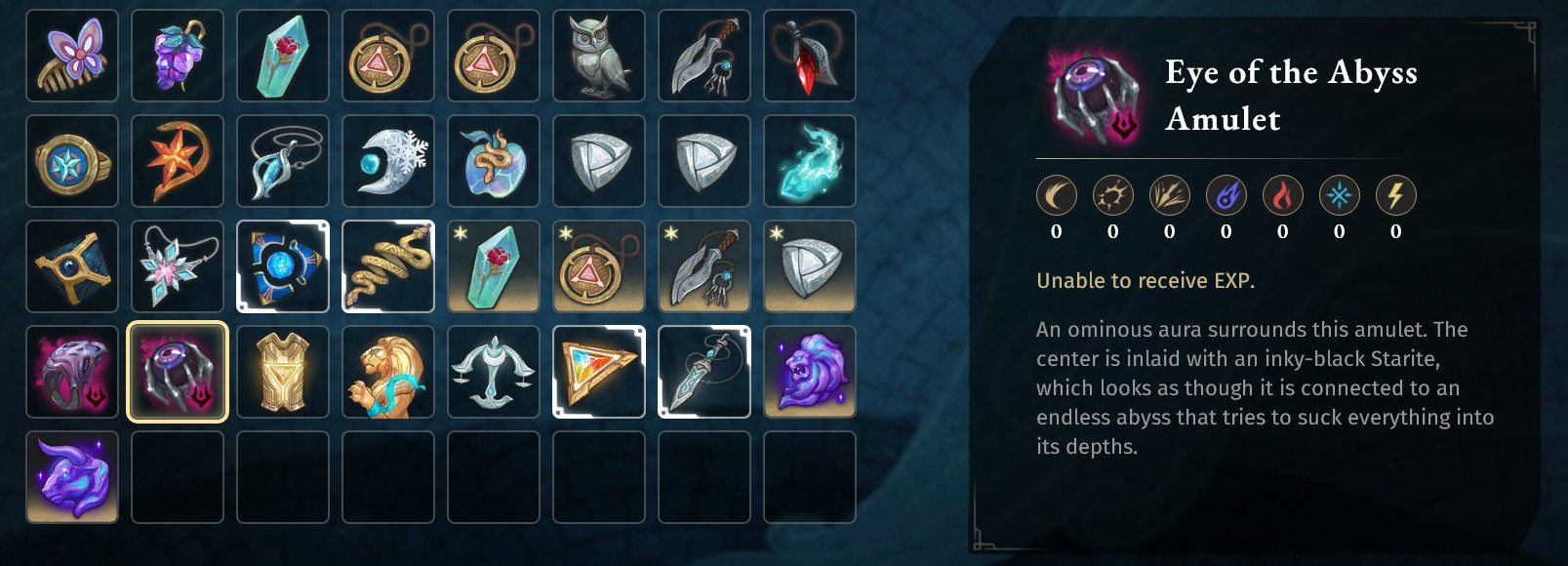Image resolution: width=1568 pixels, height=566 pixels.
Task: Click the fire element stat icon
Action: 1282,196
